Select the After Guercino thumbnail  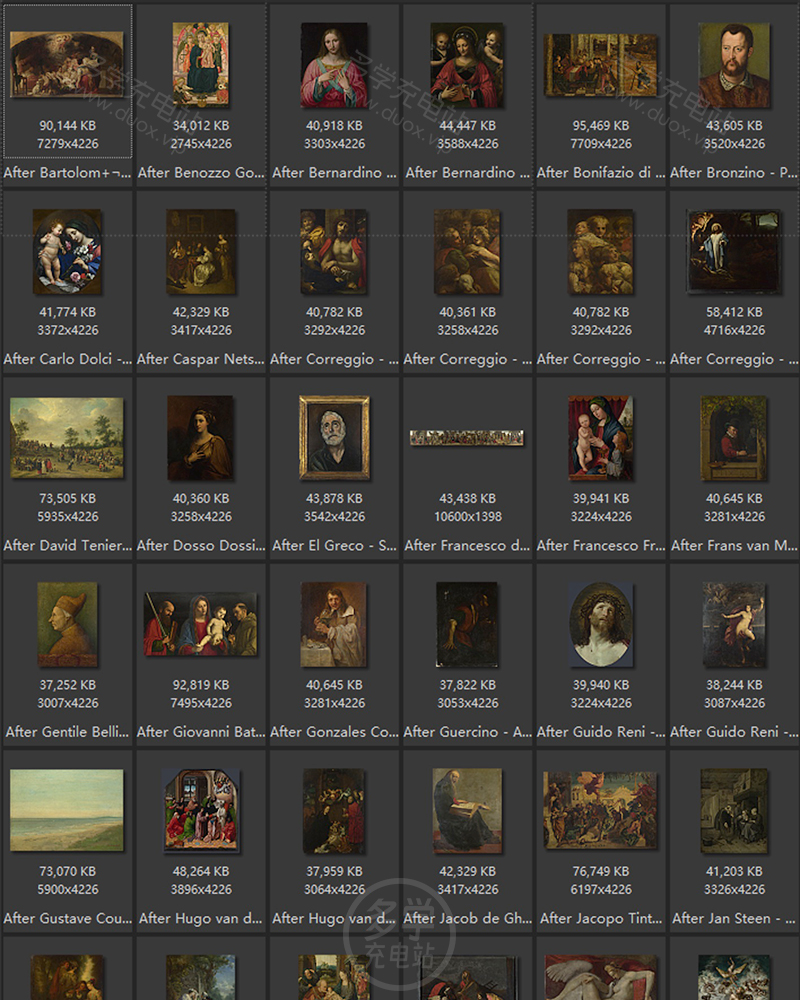point(467,624)
